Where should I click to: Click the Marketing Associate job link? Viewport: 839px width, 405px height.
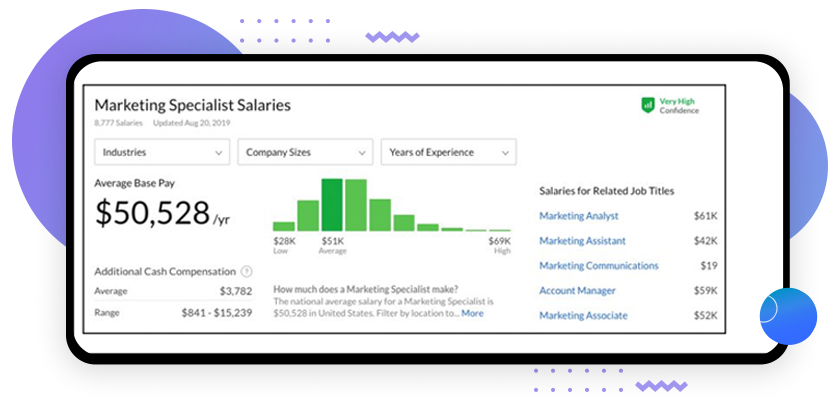coord(583,316)
